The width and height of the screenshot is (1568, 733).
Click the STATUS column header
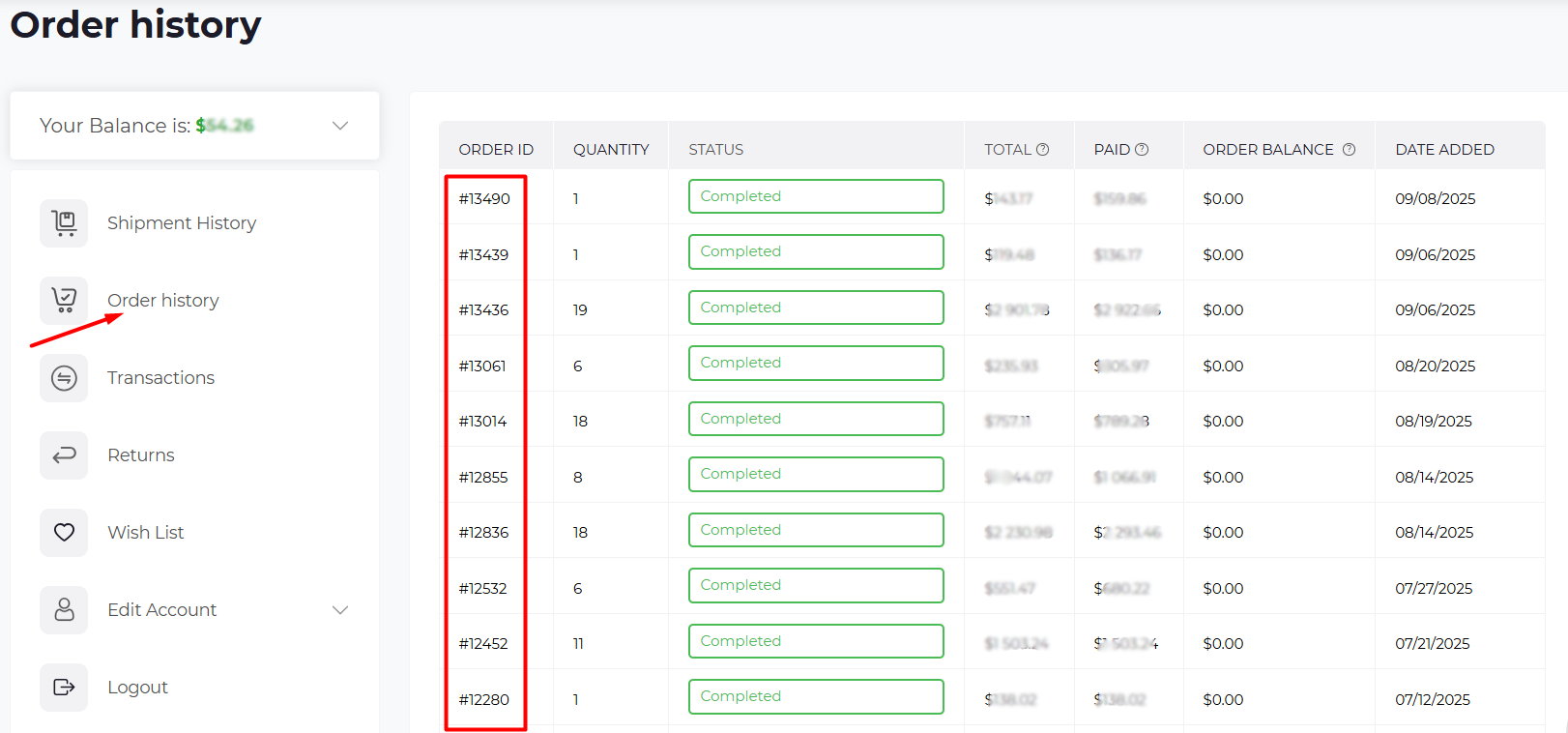(716, 150)
